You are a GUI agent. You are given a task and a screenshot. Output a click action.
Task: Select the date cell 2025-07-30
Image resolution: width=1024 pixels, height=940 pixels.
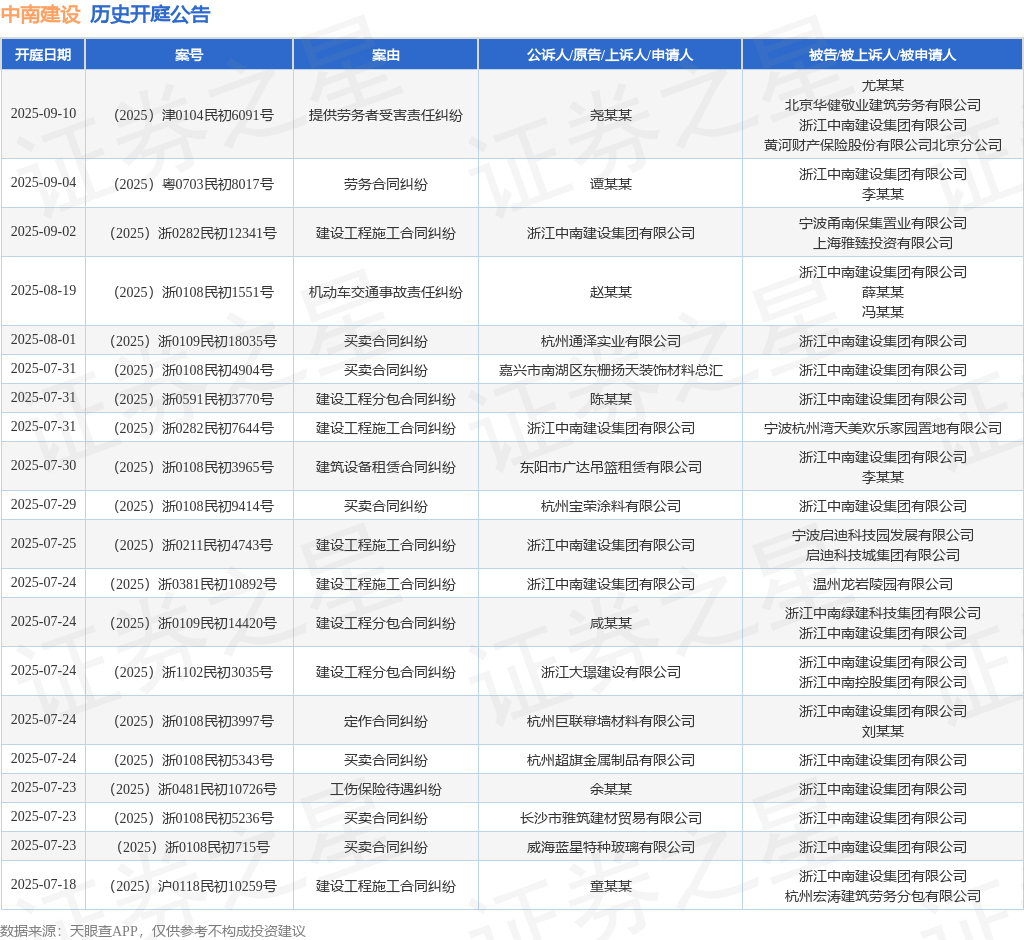[x=43, y=466]
